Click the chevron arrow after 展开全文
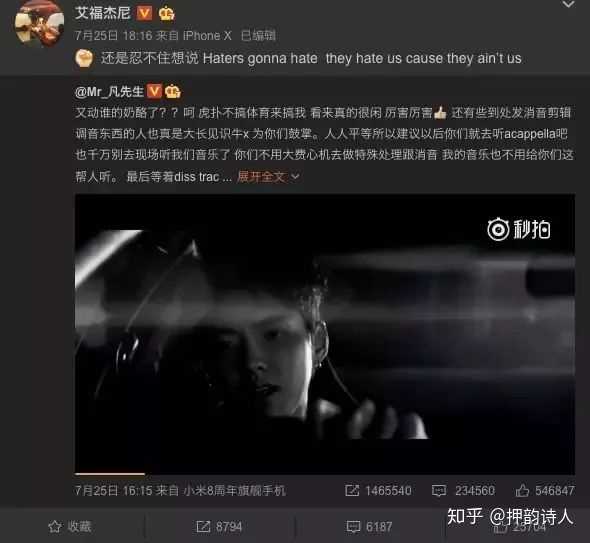The image size is (590, 543). pos(295,176)
